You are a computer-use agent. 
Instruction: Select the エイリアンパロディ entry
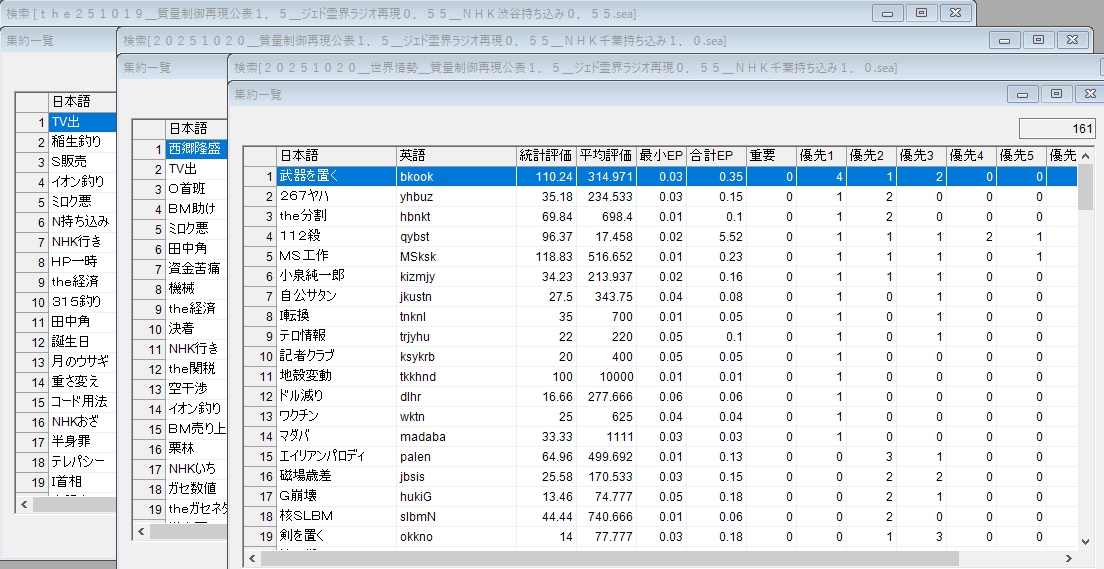coord(336,456)
